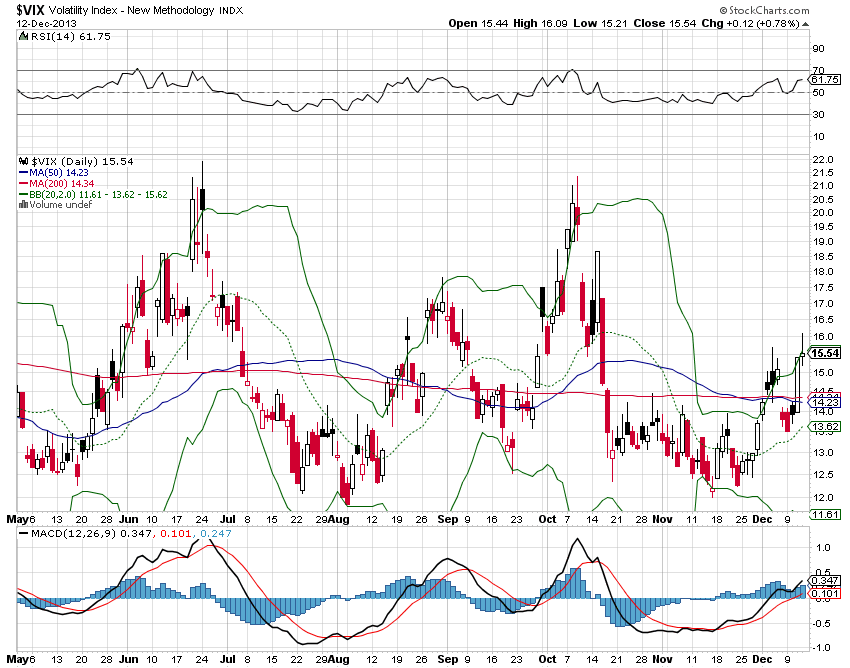
Task: Click 'Nov' on the MACD panel's bottom date axis
Action: click(662, 659)
